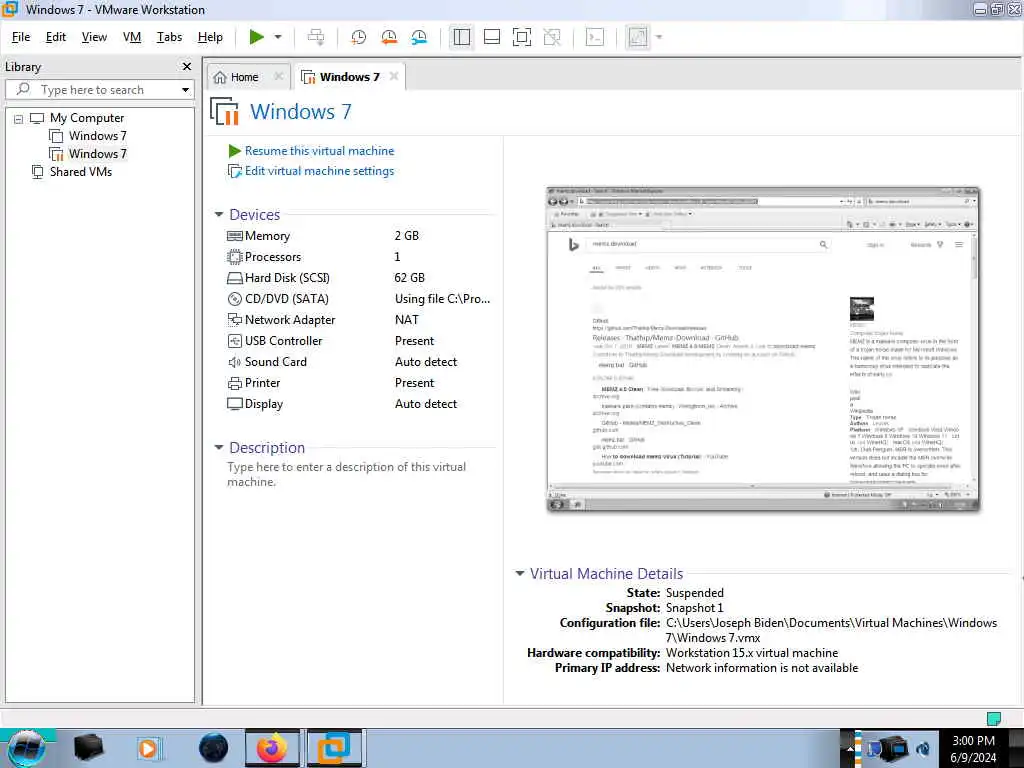Open the Tabs menu
Viewport: 1024px width, 768px height.
pyautogui.click(x=169, y=37)
